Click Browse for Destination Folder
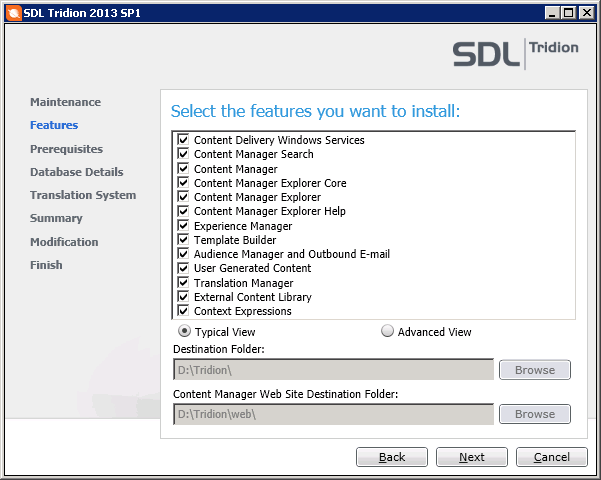The height and width of the screenshot is (480, 601). pyautogui.click(x=534, y=370)
